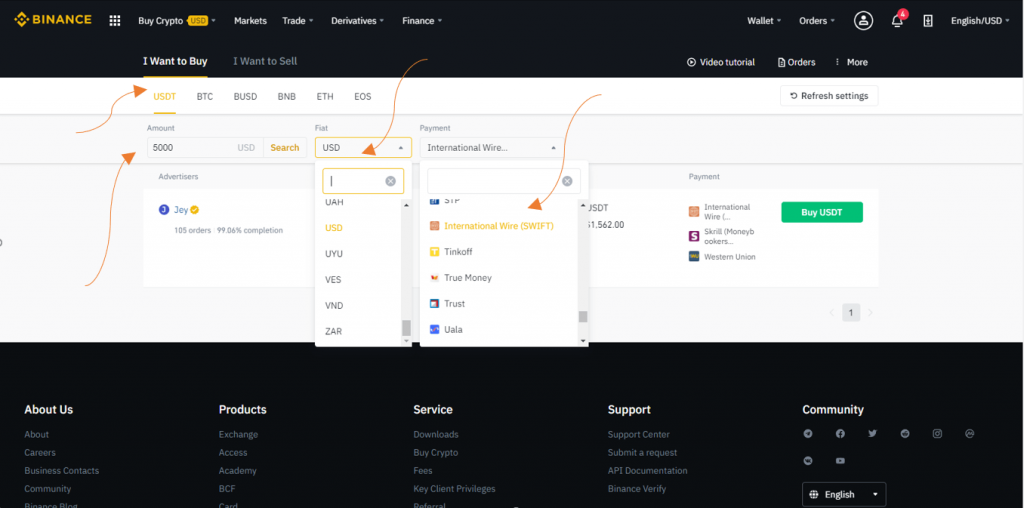Image resolution: width=1024 pixels, height=508 pixels.
Task: Click the Payment dropdown search input
Action: coord(504,181)
